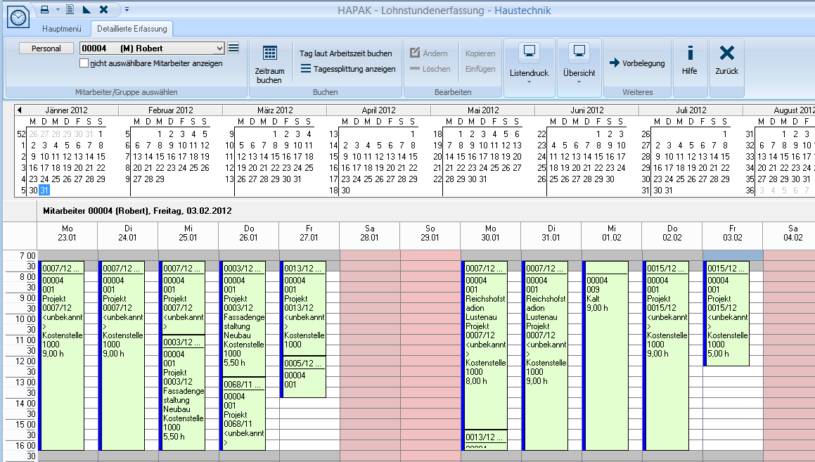Click the Fr 03.02 day column header
815x462 pixels.
pos(732,233)
